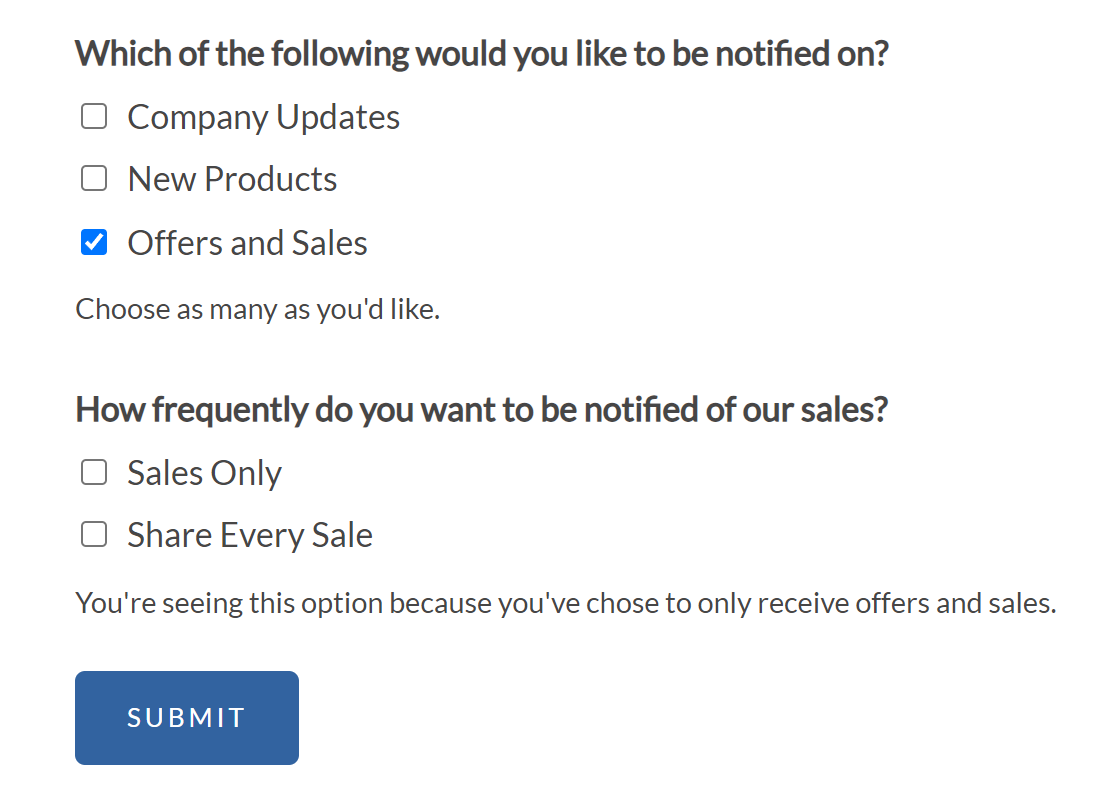
Task: Click the 'Sales Only' label text
Action: tap(204, 473)
